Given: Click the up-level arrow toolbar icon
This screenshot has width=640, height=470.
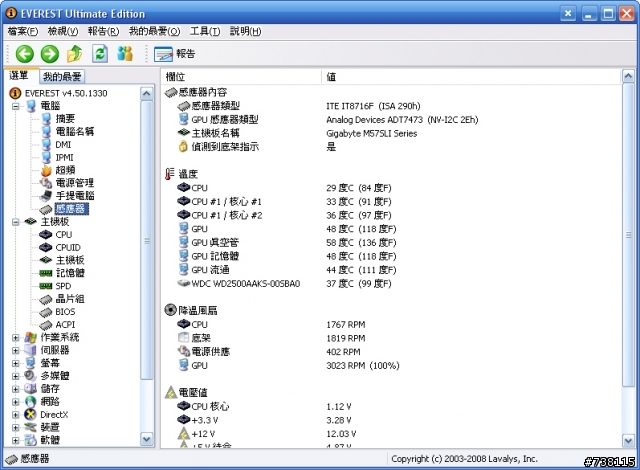Looking at the screenshot, I should [x=75, y=54].
